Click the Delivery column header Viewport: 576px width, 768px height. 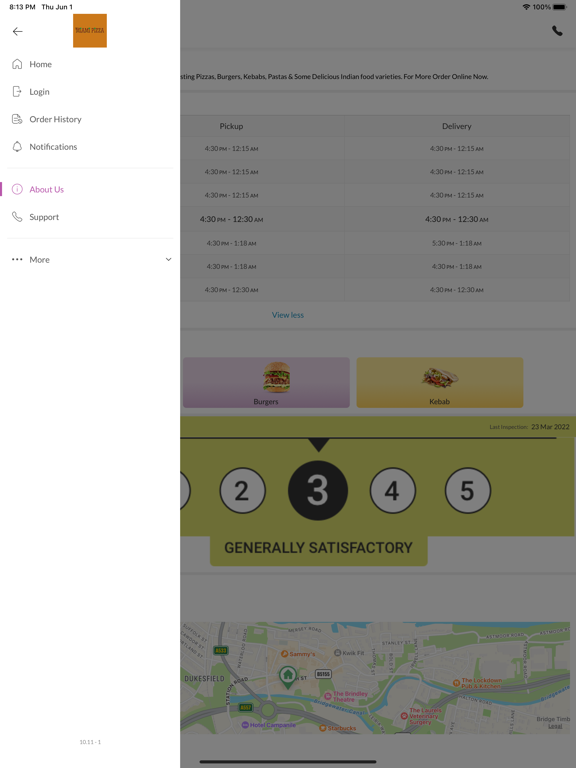pos(456,126)
